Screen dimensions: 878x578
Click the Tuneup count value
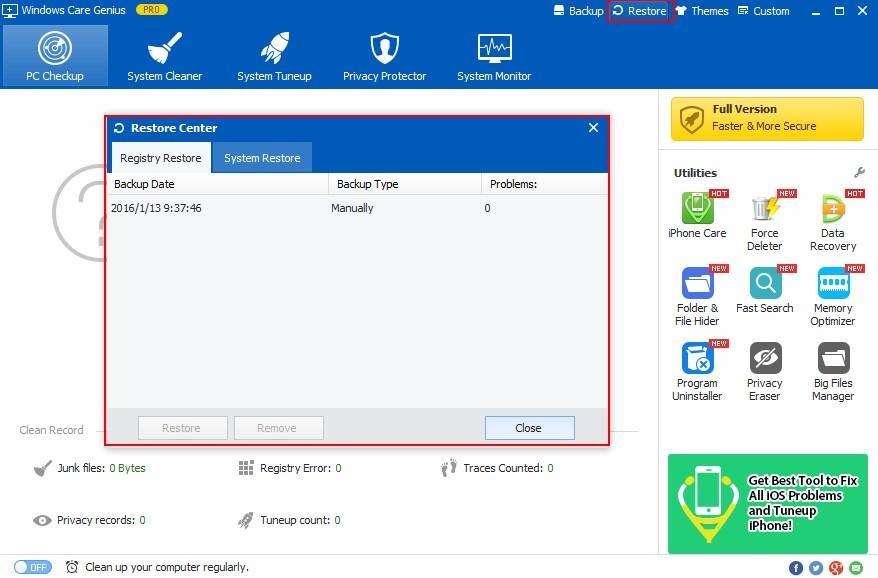[x=337, y=520]
